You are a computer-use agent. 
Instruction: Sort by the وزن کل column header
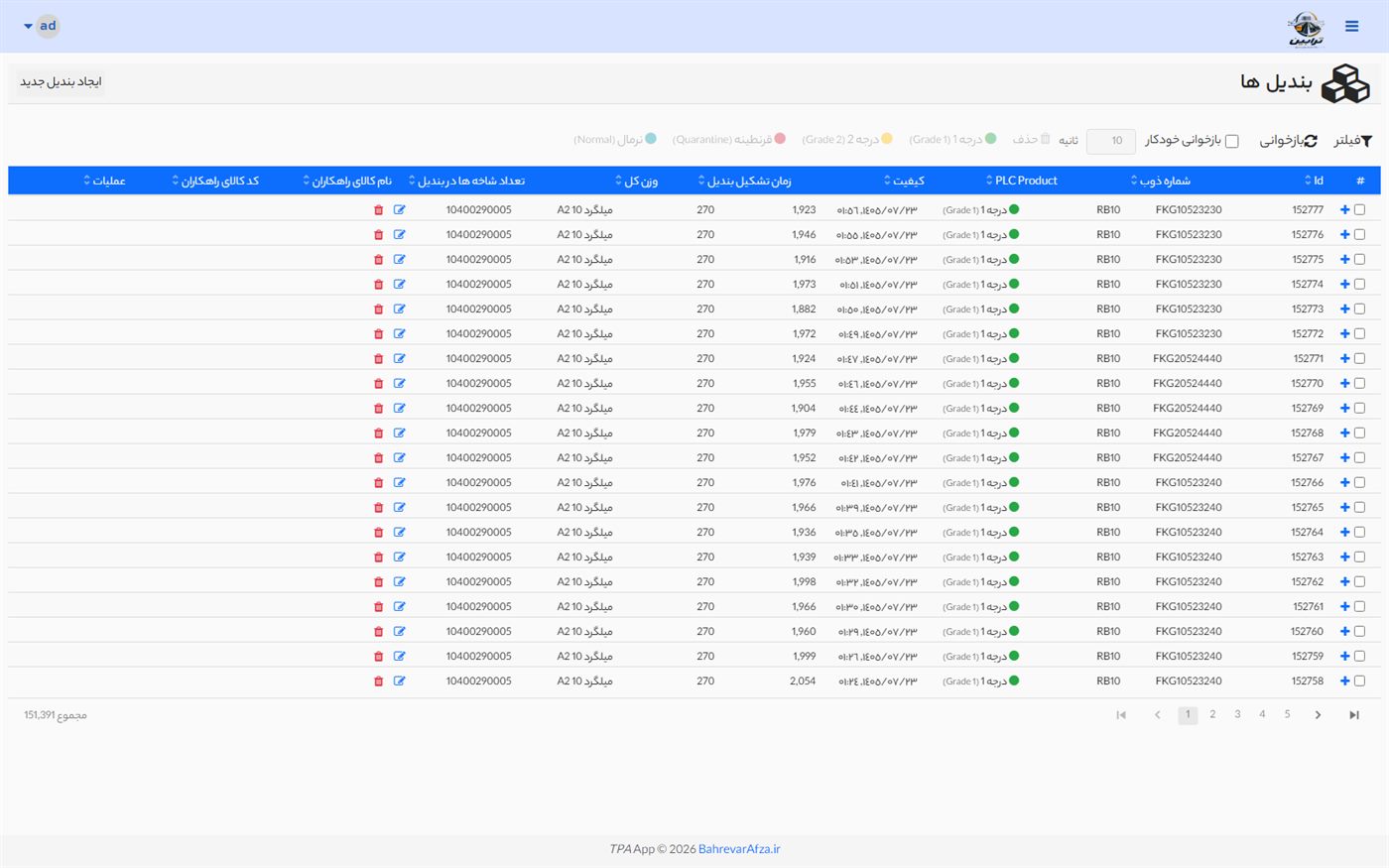pos(636,181)
